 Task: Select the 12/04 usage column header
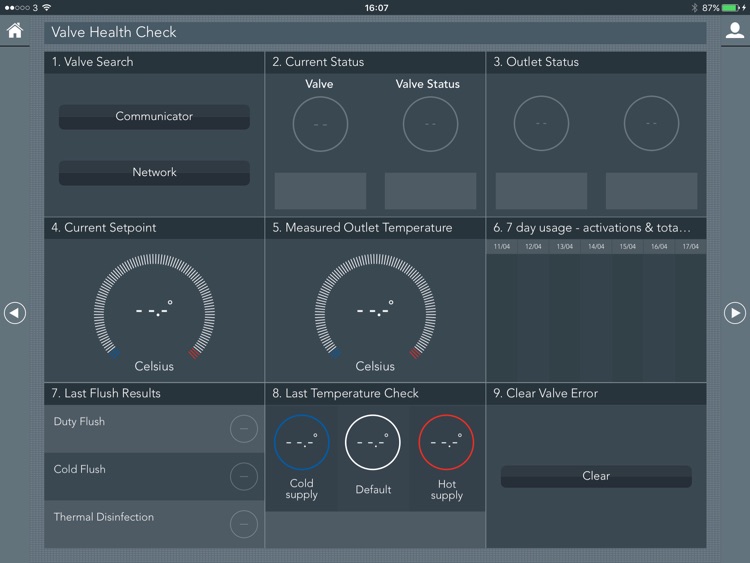[533, 246]
